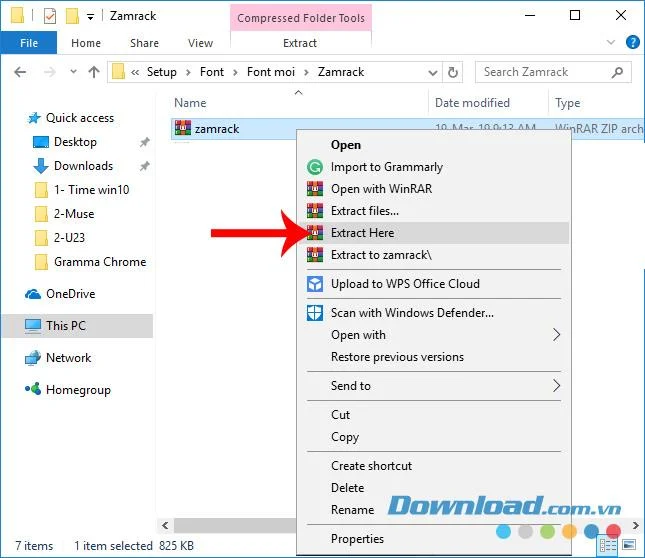This screenshot has width=645, height=558.
Task: Click the Setup breadcrumb in address bar
Action: point(162,72)
